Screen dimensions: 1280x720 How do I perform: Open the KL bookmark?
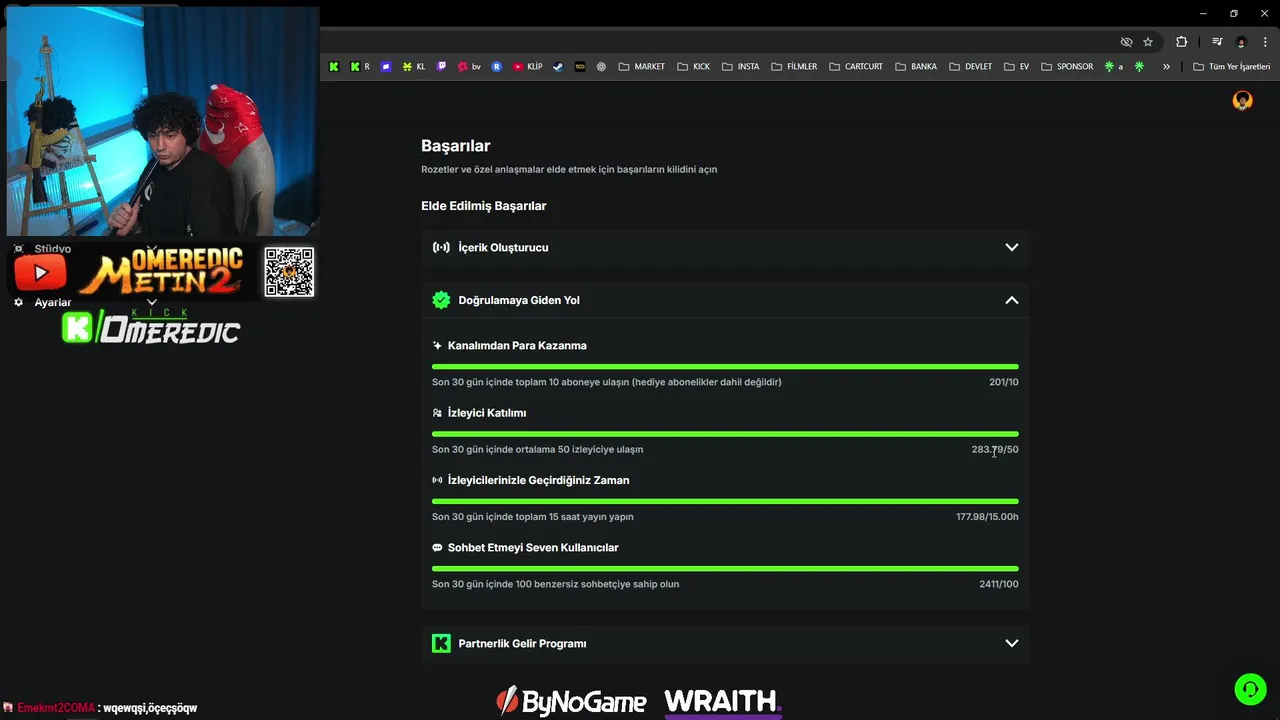click(413, 67)
